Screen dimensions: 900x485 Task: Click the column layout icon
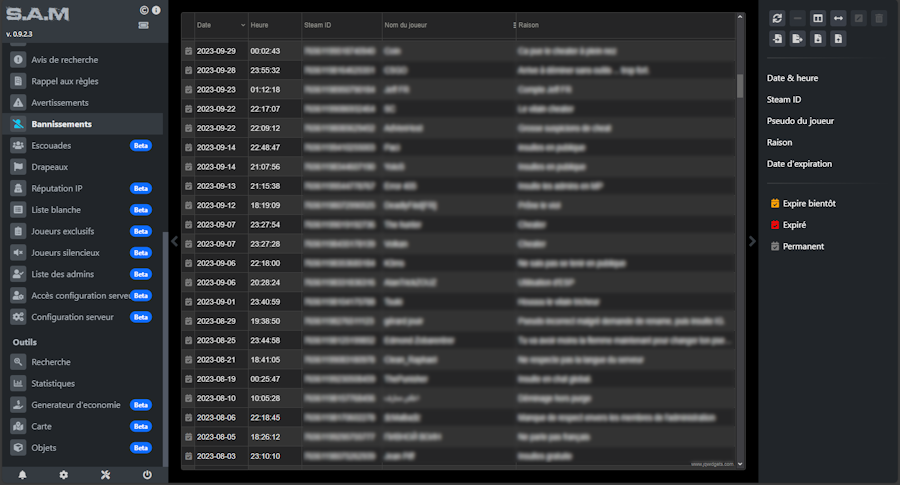[x=818, y=18]
